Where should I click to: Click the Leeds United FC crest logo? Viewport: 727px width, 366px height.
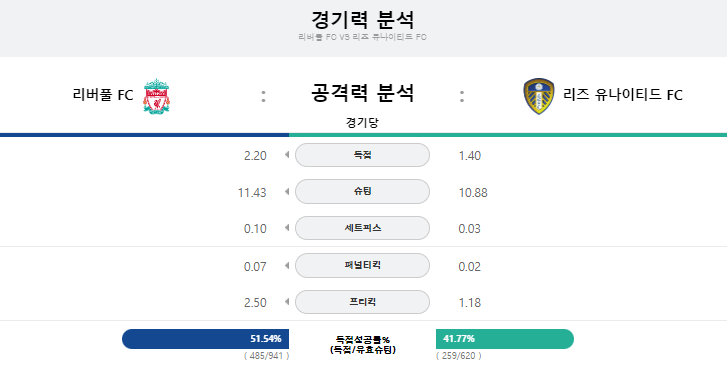pyautogui.click(x=538, y=96)
